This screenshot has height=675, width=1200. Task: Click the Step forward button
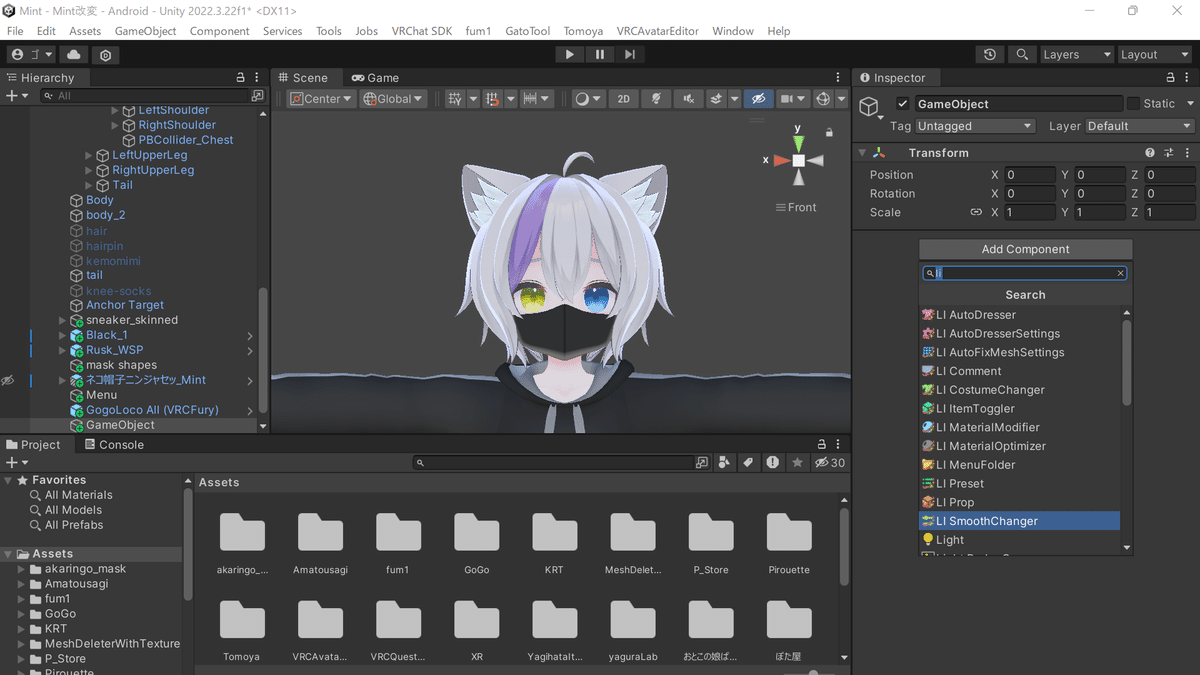coord(629,55)
